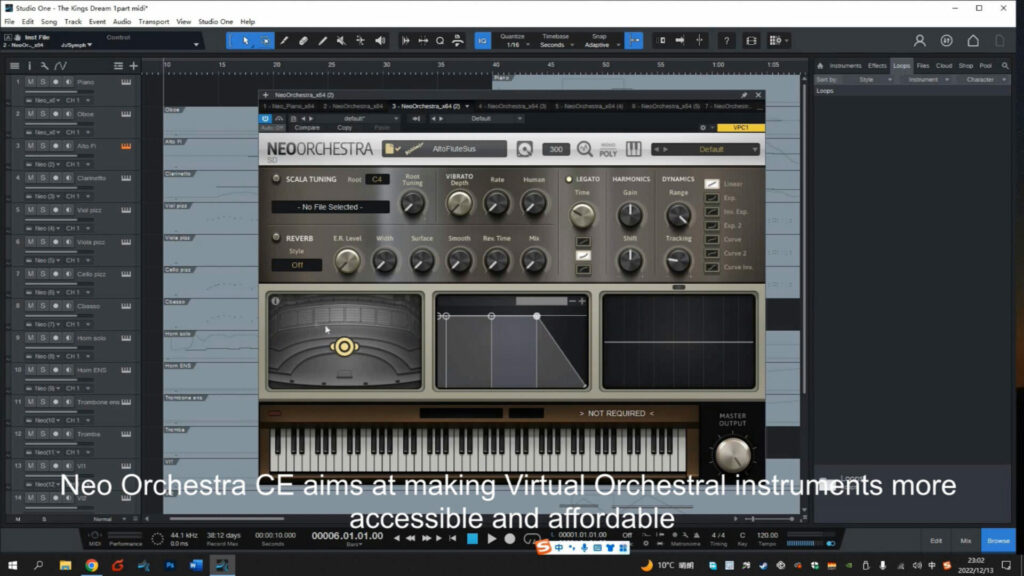Click the Copy button in plugin header

(x=344, y=128)
